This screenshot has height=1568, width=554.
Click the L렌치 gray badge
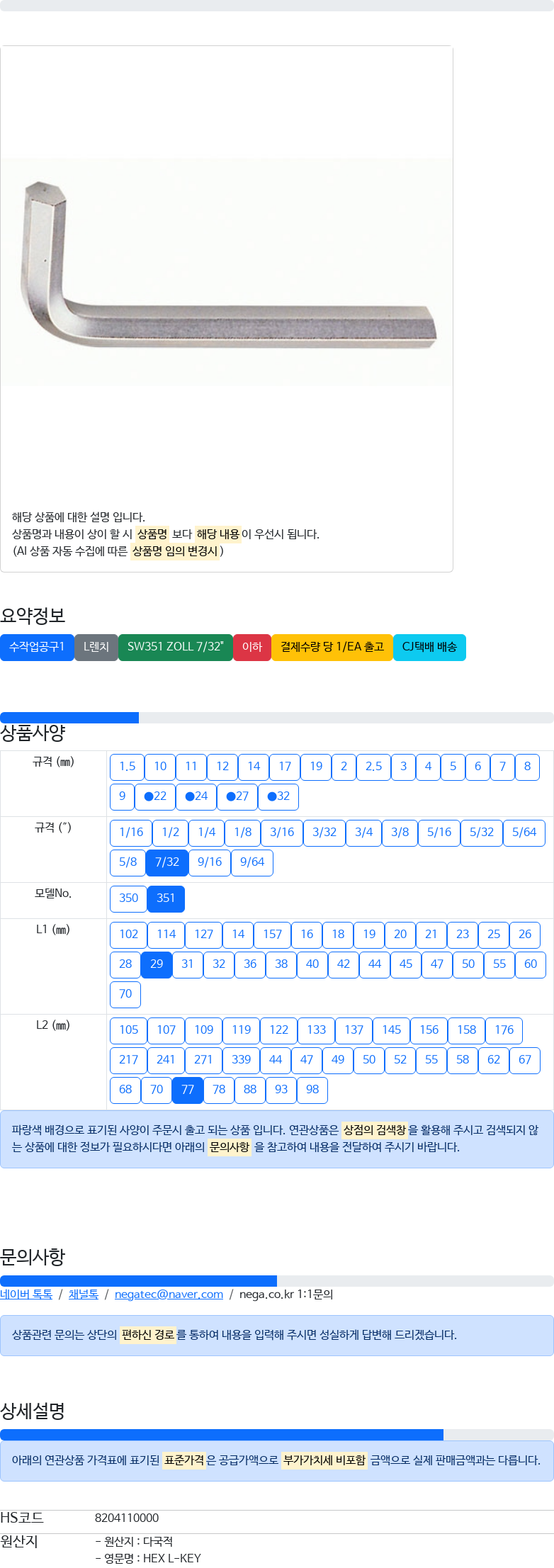96,647
